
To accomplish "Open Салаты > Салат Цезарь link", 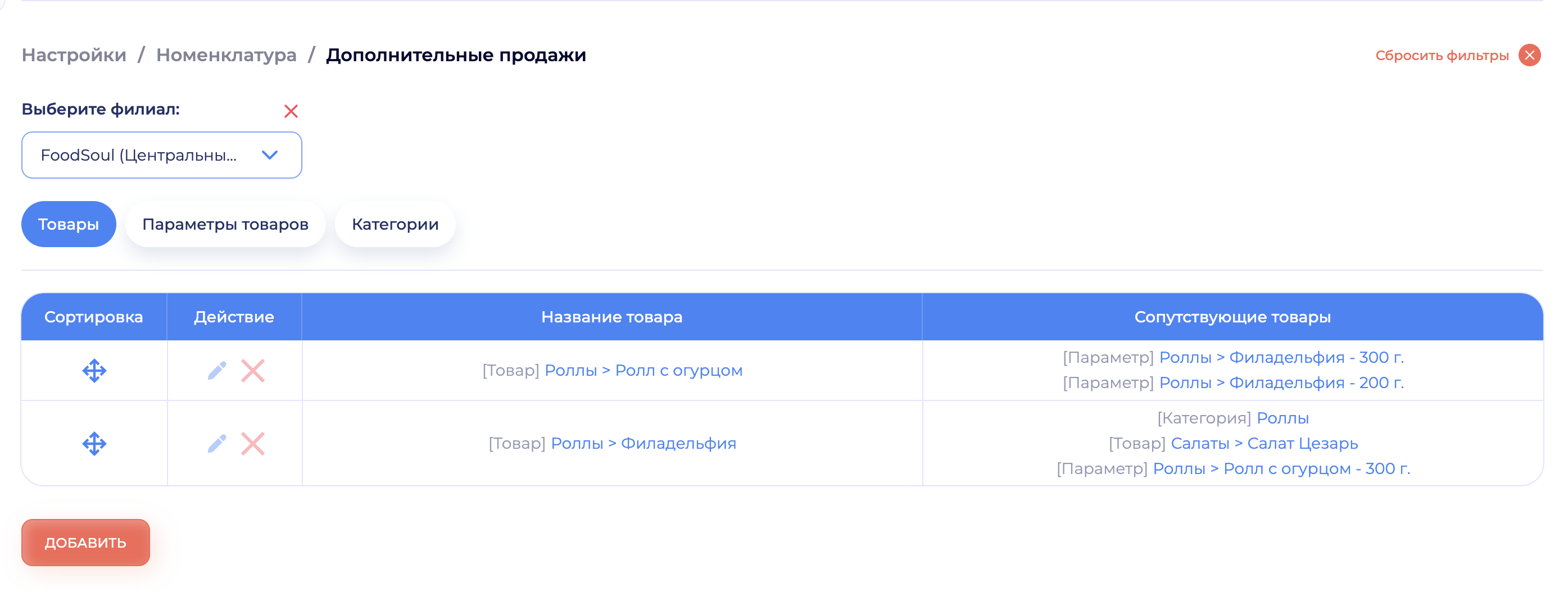I will click(x=1265, y=444).
